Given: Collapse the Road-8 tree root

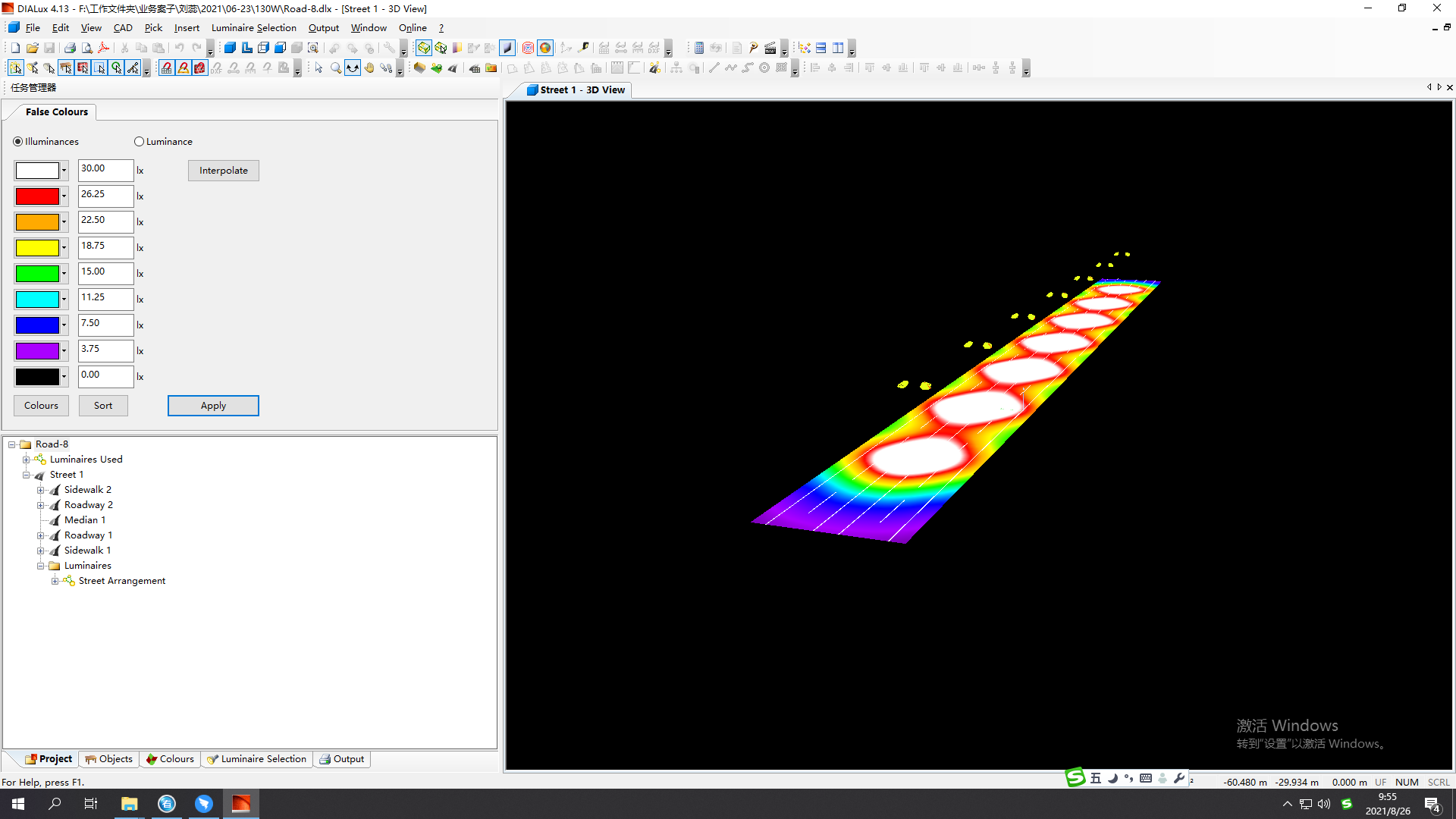Looking at the screenshot, I should coord(11,444).
